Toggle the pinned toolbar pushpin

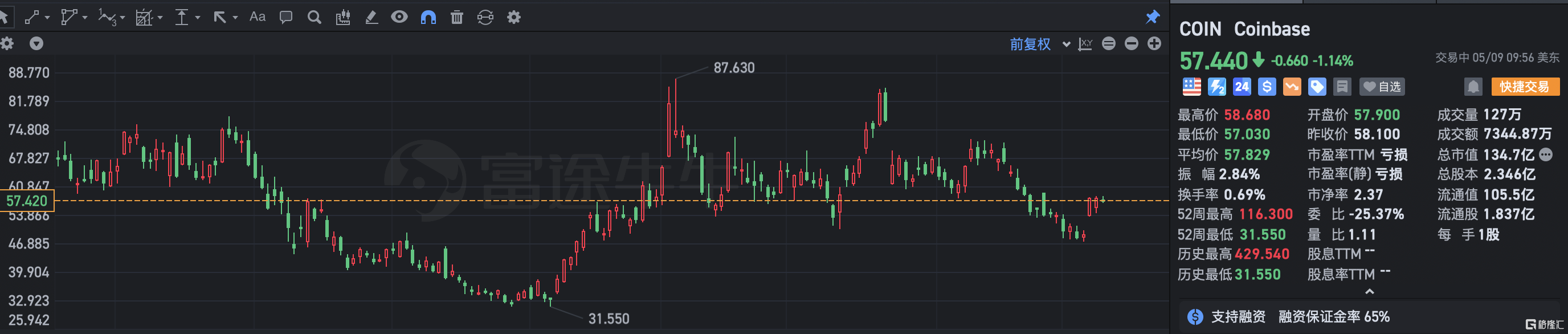tap(1152, 17)
